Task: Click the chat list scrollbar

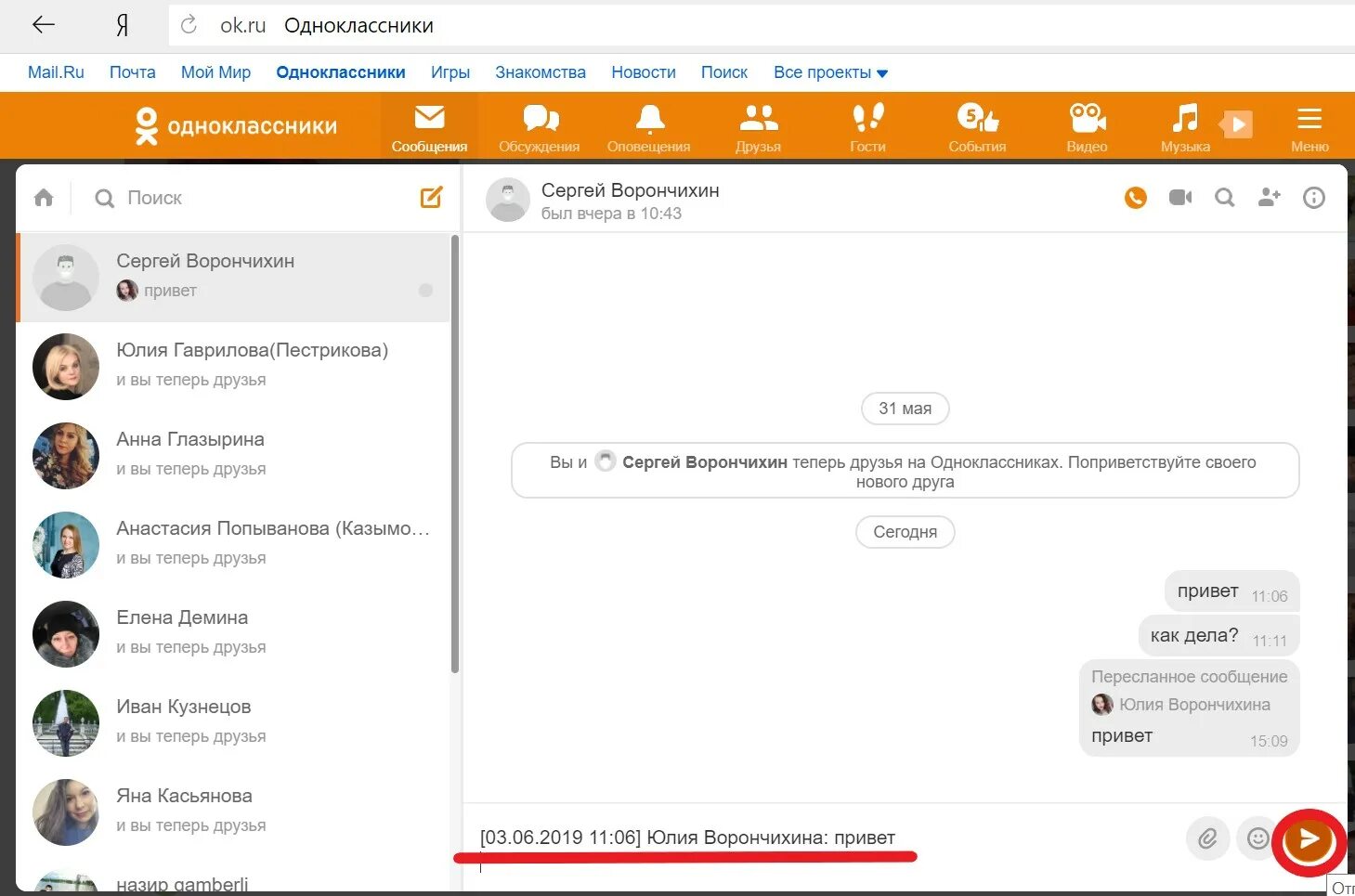Action: click(455, 453)
